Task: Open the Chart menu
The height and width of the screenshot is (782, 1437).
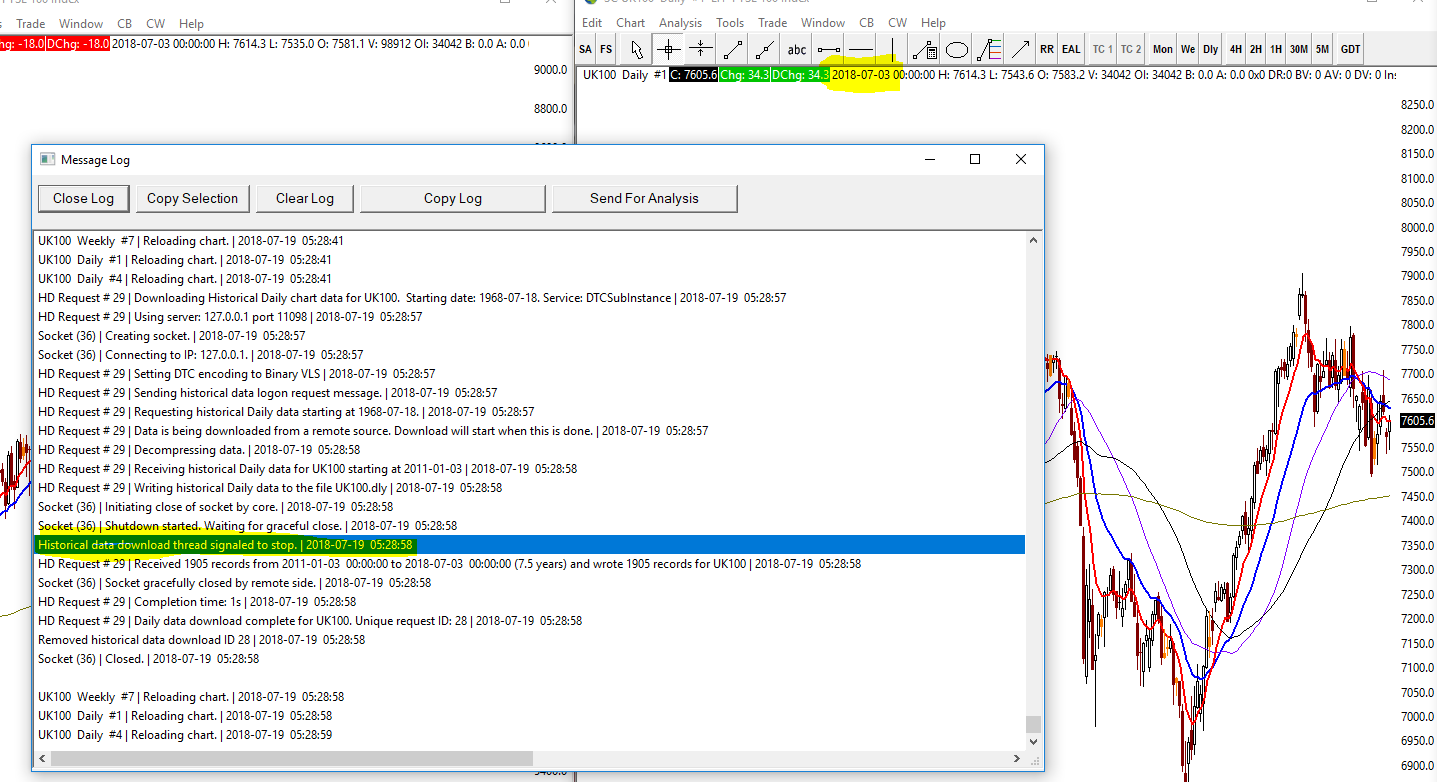Action: pyautogui.click(x=631, y=22)
